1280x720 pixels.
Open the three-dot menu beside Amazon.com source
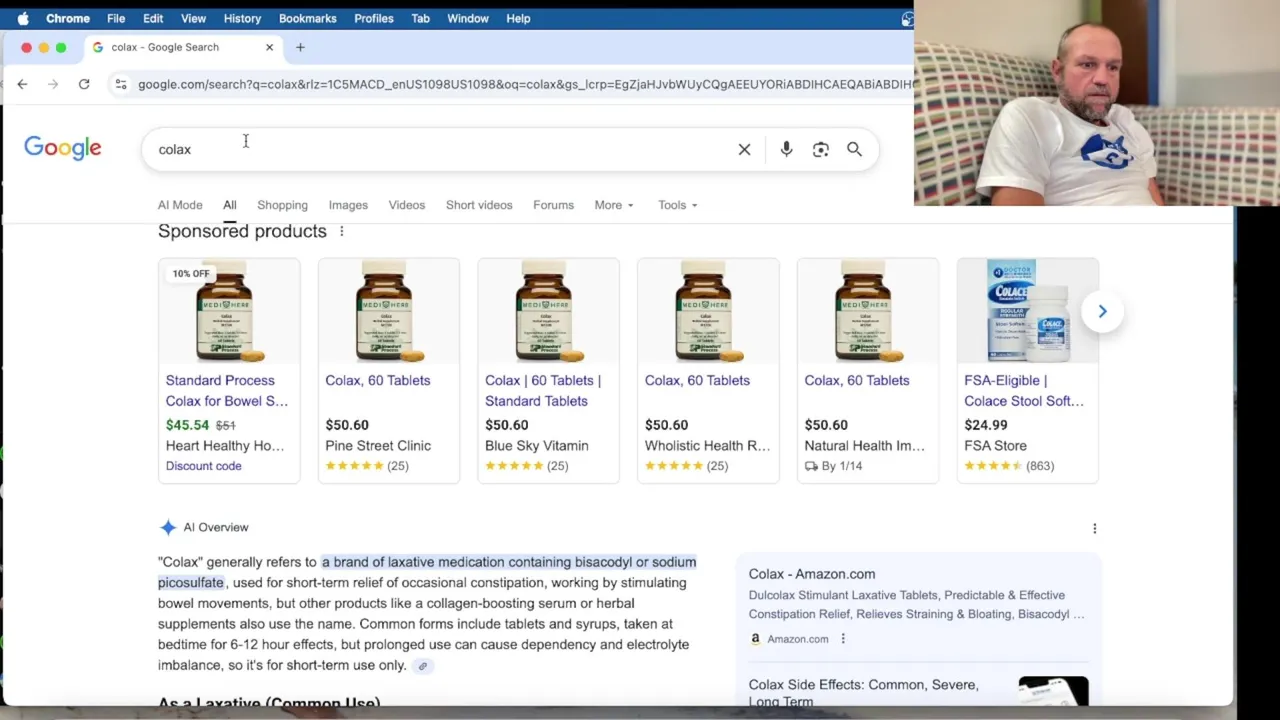coord(842,639)
